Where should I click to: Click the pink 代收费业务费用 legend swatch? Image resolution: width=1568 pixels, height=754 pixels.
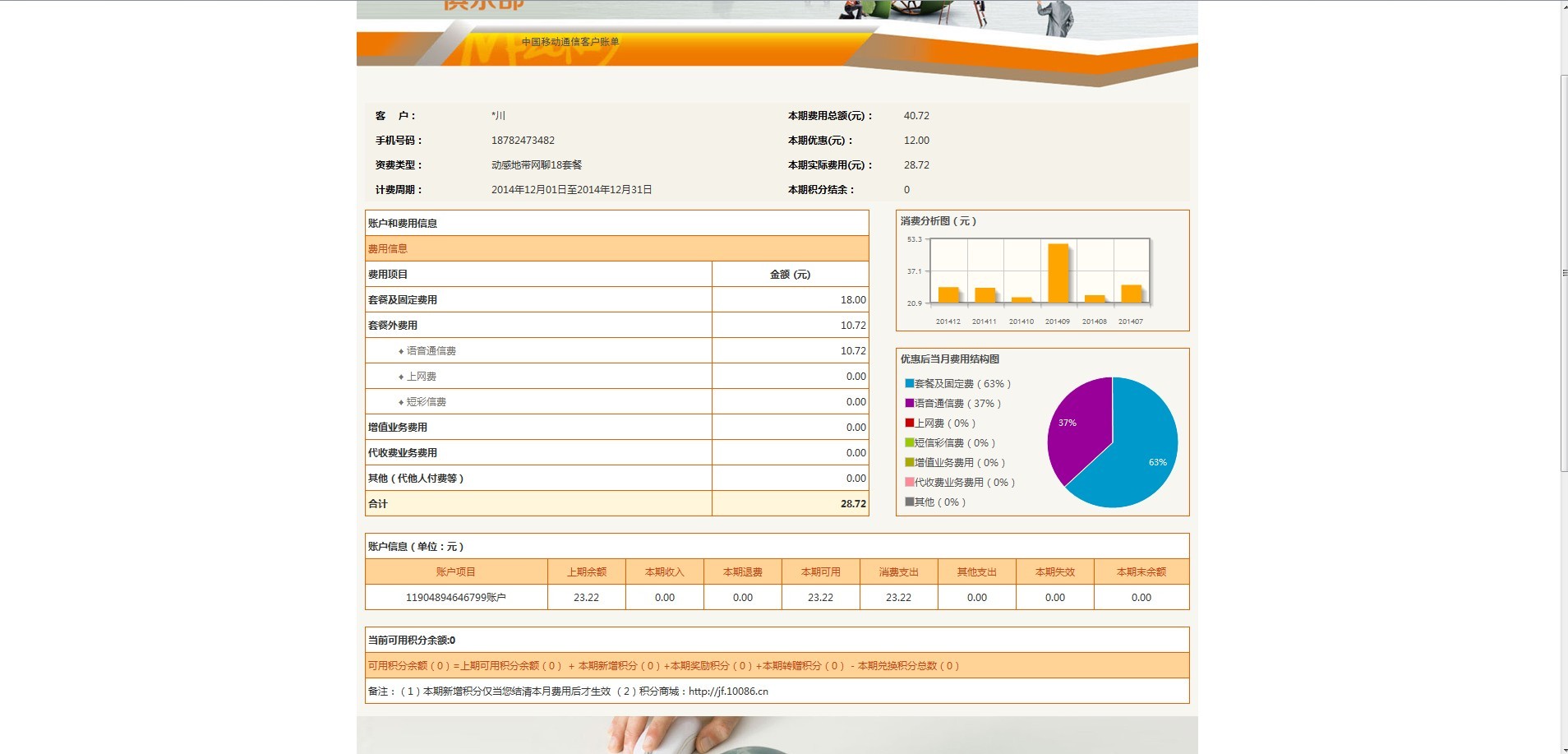(x=909, y=482)
